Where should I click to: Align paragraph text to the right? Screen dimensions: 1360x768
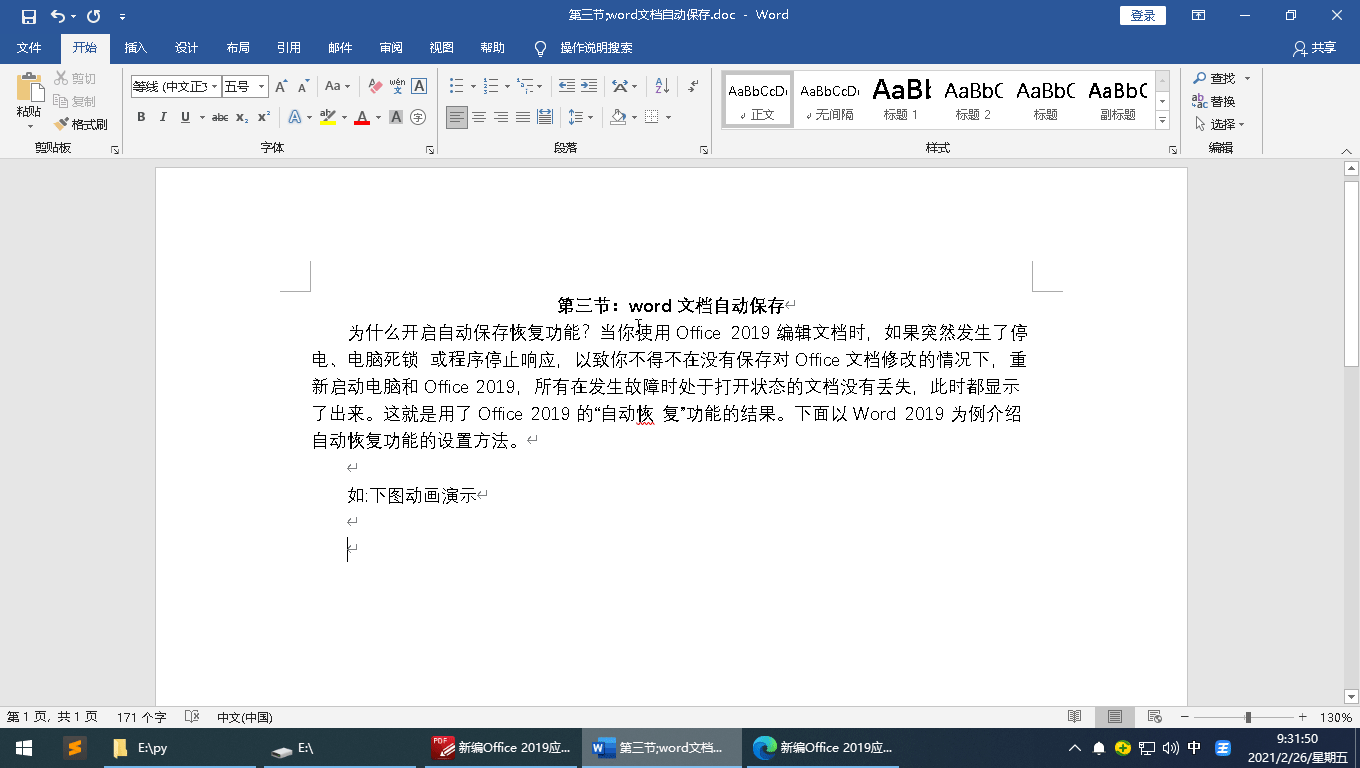pos(501,117)
